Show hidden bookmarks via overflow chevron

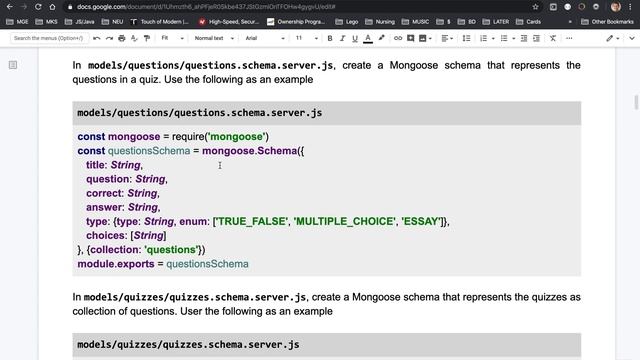pos(570,22)
